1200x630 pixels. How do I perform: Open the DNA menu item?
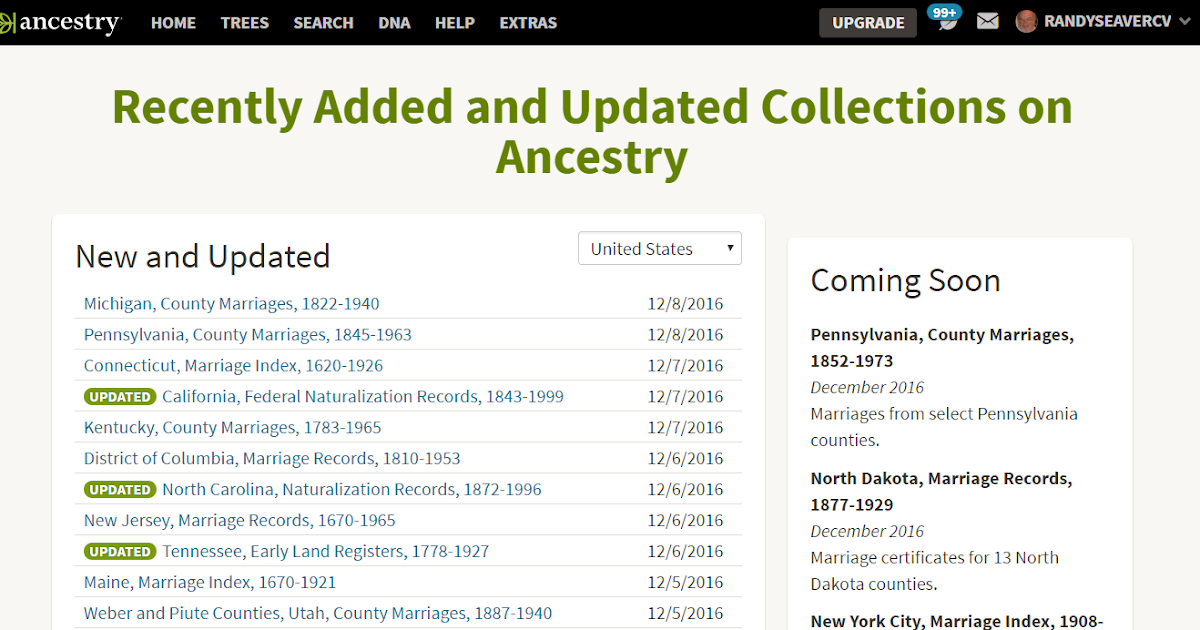point(394,22)
